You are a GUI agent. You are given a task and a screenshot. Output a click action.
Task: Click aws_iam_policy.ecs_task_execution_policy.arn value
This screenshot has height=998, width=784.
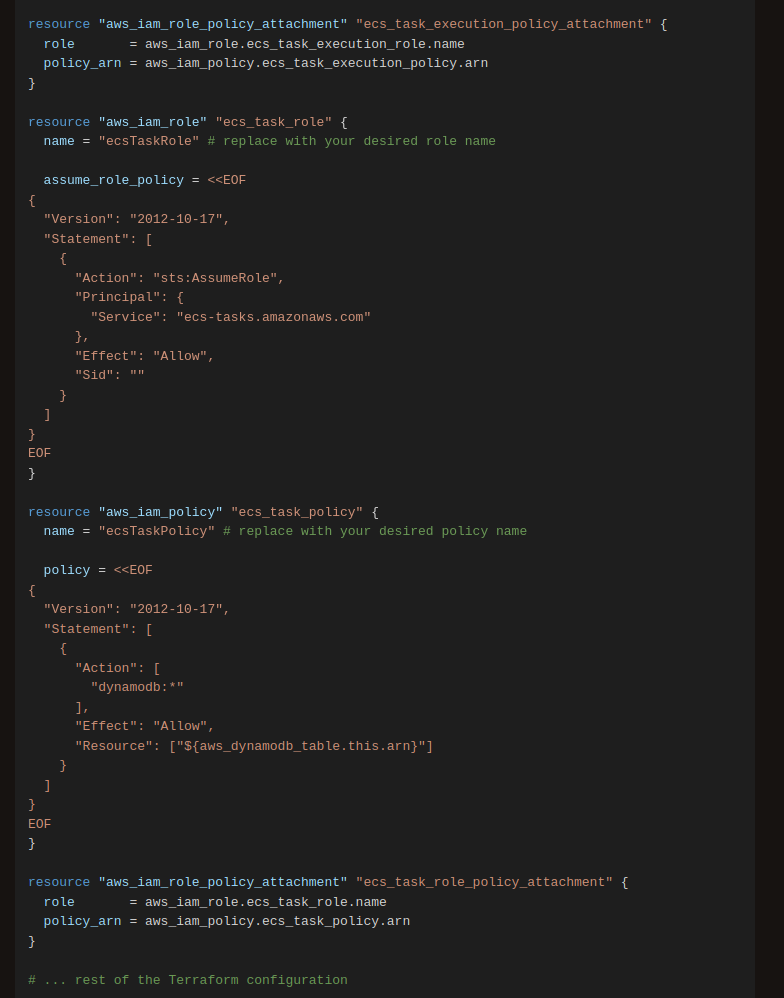point(316,63)
